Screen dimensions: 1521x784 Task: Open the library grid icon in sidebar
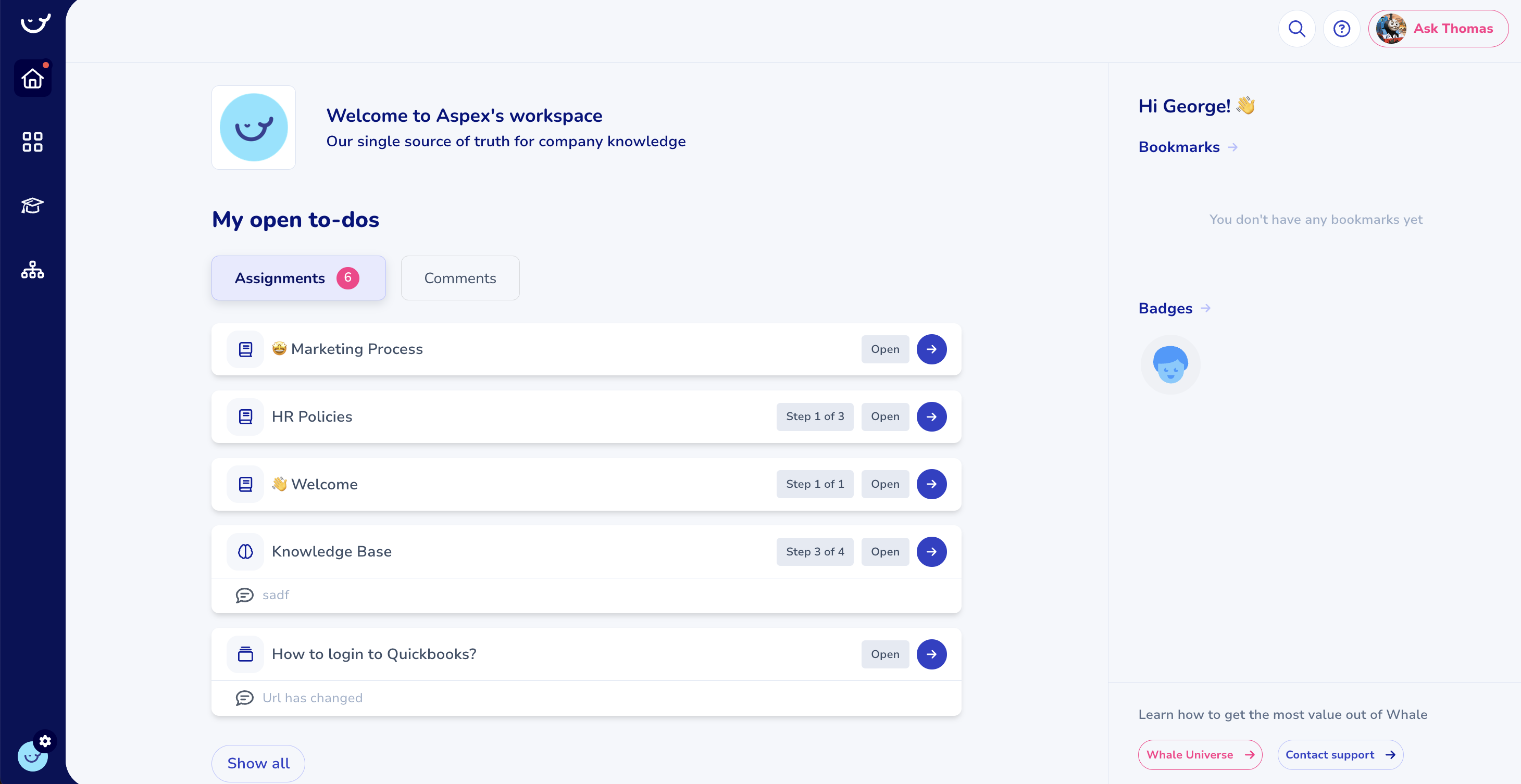(32, 142)
